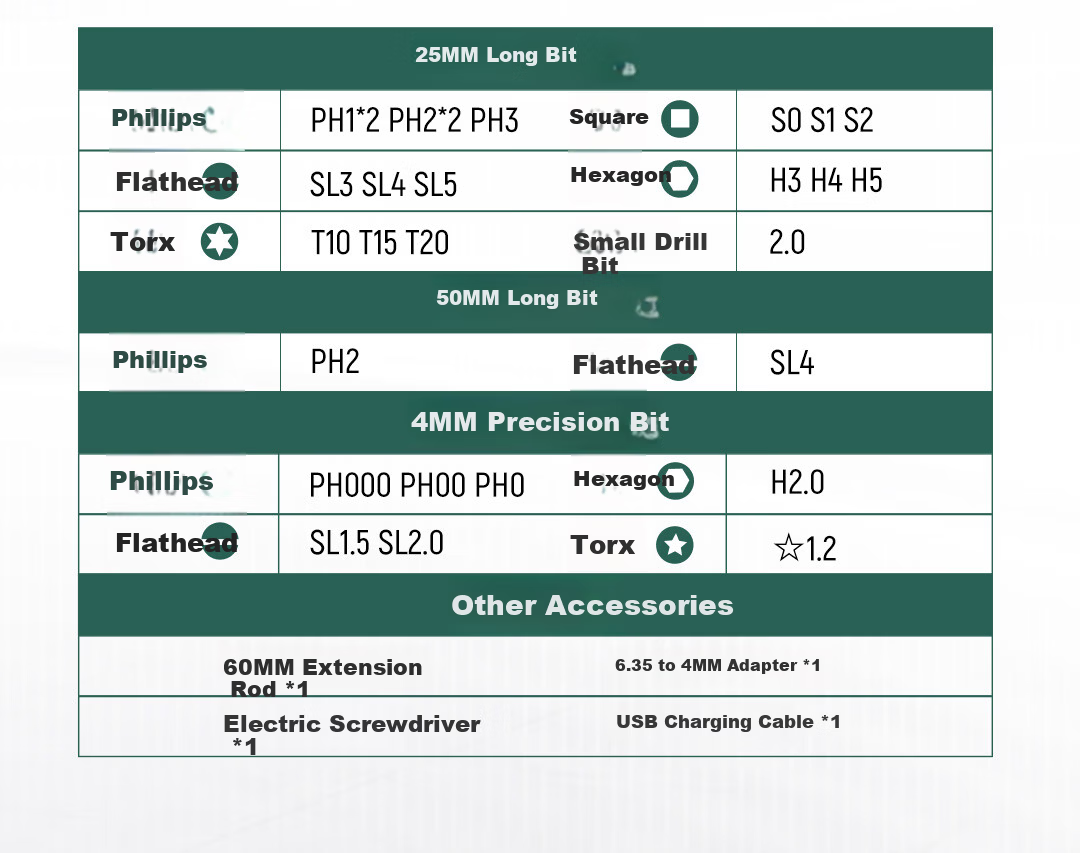Click the 60MM Extension Rod entry

pyautogui.click(x=322, y=677)
